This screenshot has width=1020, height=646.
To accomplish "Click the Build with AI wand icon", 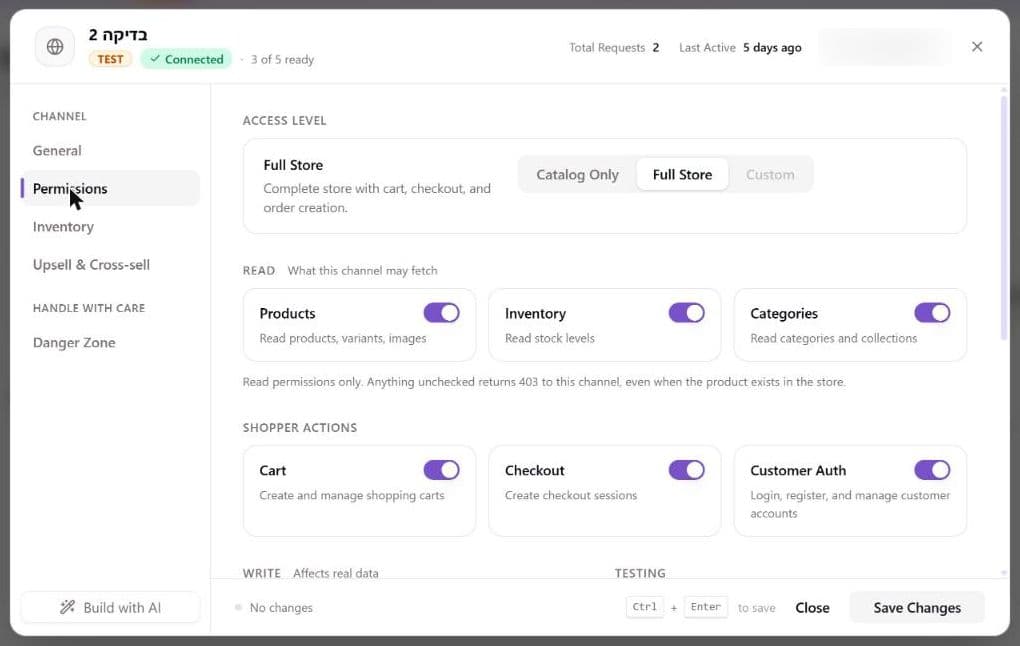I will point(67,608).
